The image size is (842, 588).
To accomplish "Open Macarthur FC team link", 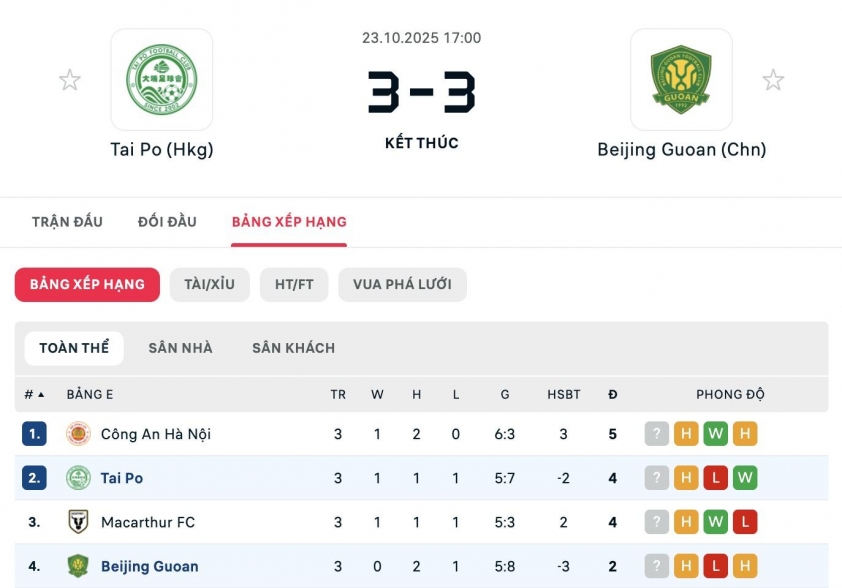I will pyautogui.click(x=148, y=522).
